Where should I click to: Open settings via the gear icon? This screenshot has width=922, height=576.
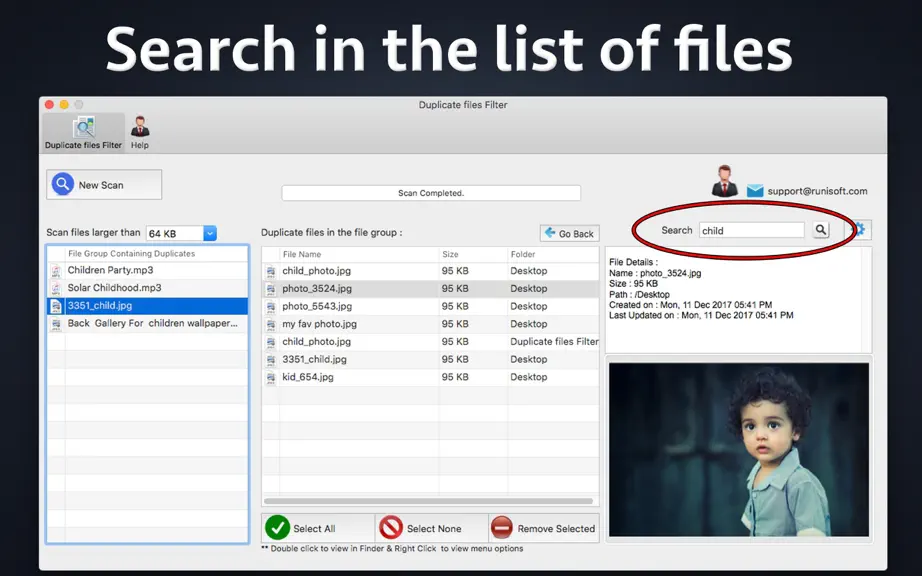pyautogui.click(x=860, y=230)
